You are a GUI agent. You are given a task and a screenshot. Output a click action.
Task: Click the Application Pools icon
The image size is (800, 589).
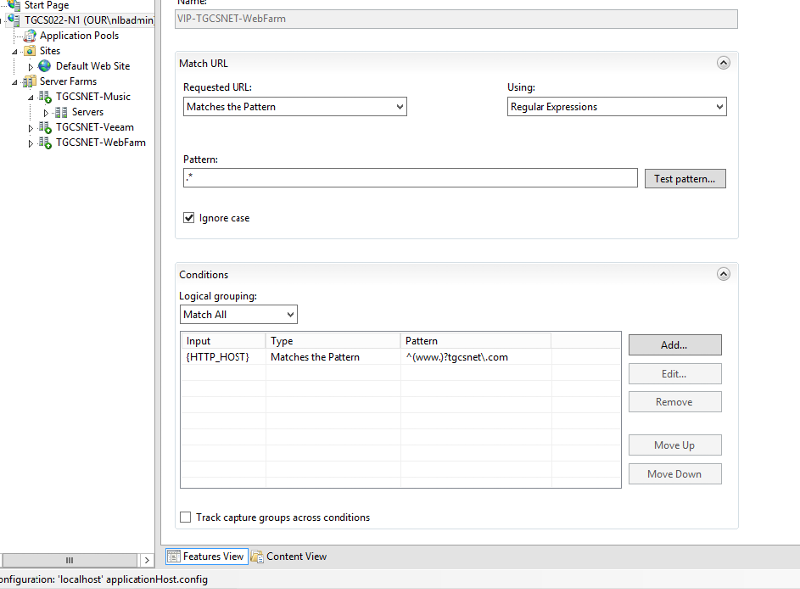tap(30, 36)
